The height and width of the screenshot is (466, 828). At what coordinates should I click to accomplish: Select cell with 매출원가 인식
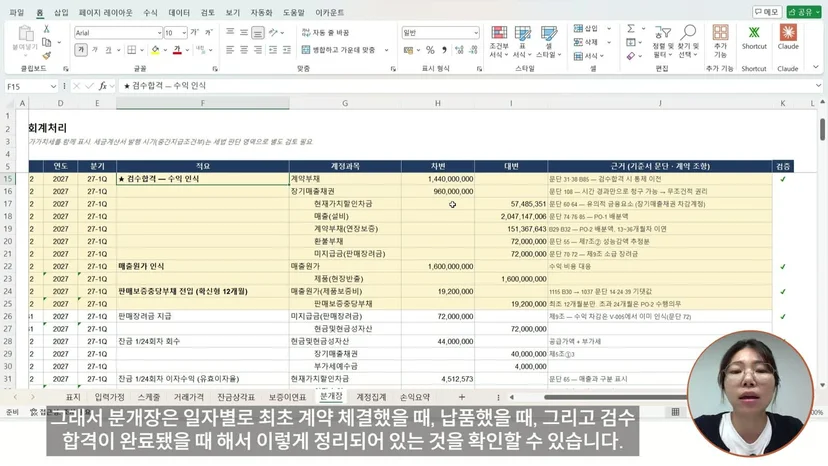click(202, 266)
